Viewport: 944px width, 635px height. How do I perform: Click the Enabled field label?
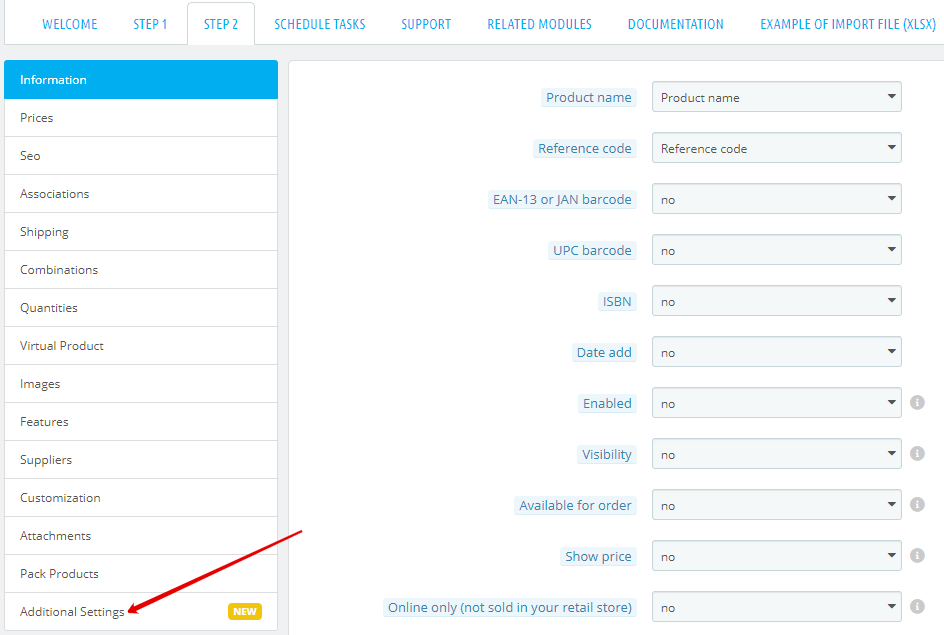tap(607, 403)
